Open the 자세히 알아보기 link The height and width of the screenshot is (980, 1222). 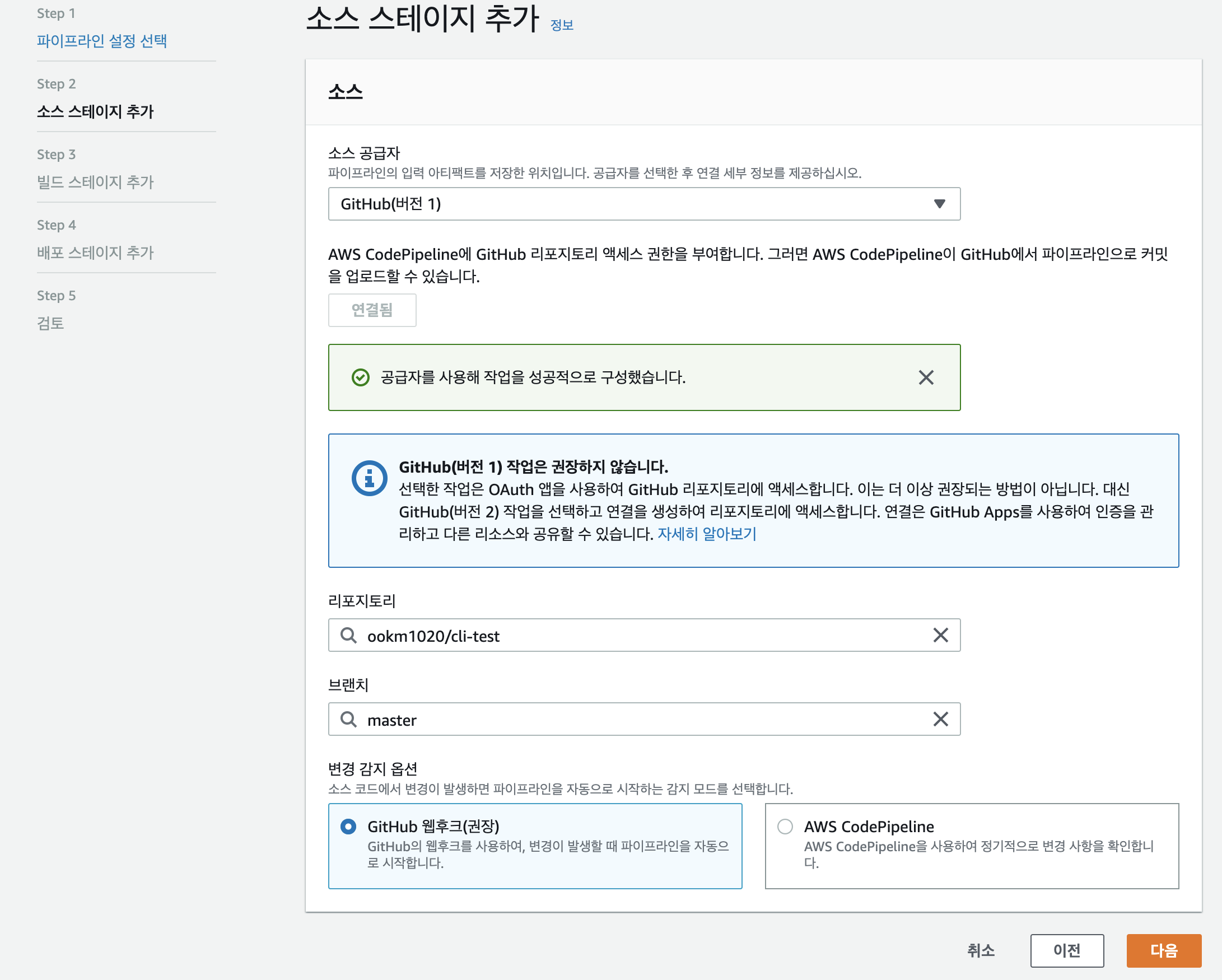point(706,534)
